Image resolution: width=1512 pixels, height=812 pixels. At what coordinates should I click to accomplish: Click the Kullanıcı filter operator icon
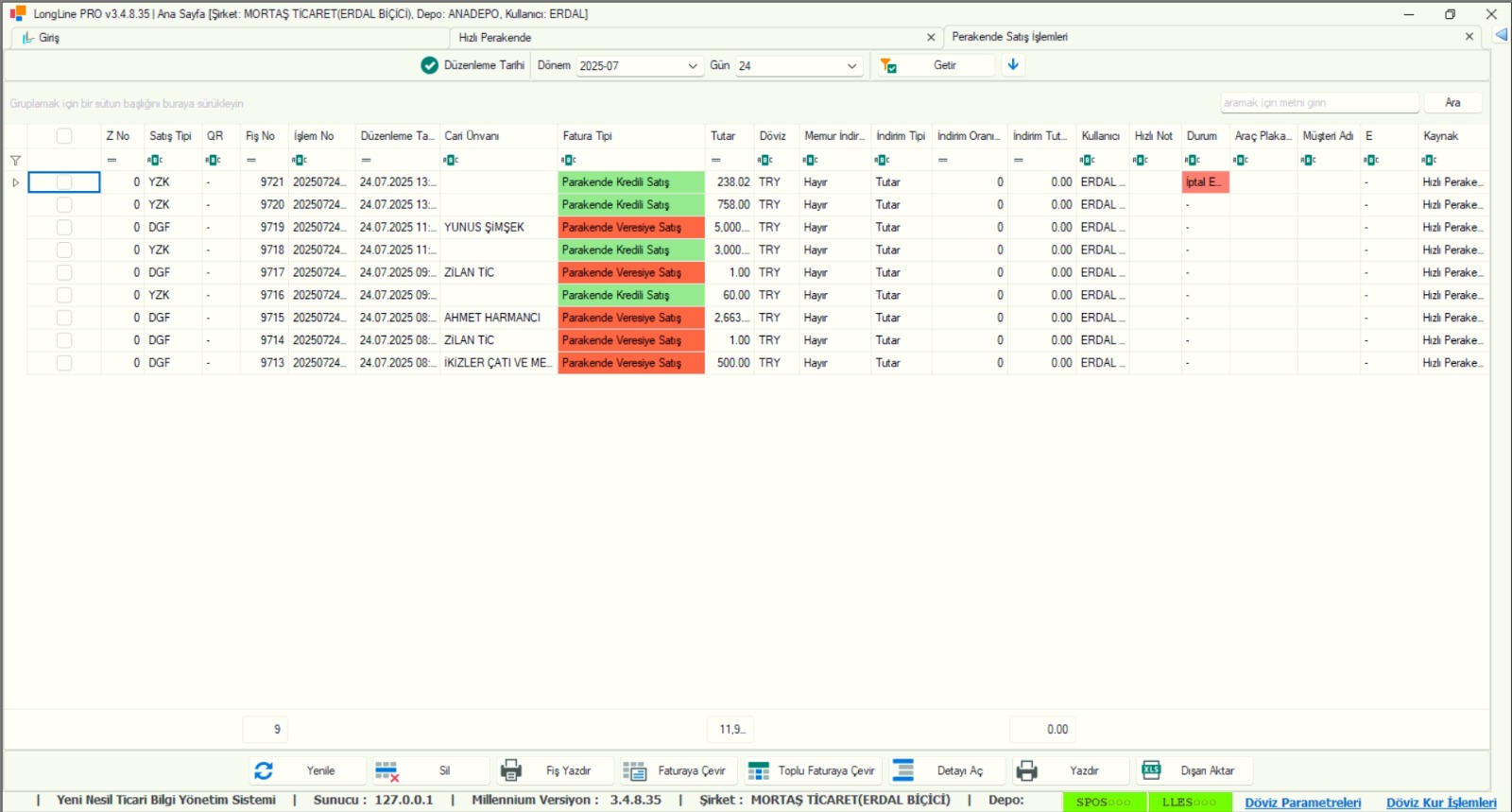(x=1088, y=160)
